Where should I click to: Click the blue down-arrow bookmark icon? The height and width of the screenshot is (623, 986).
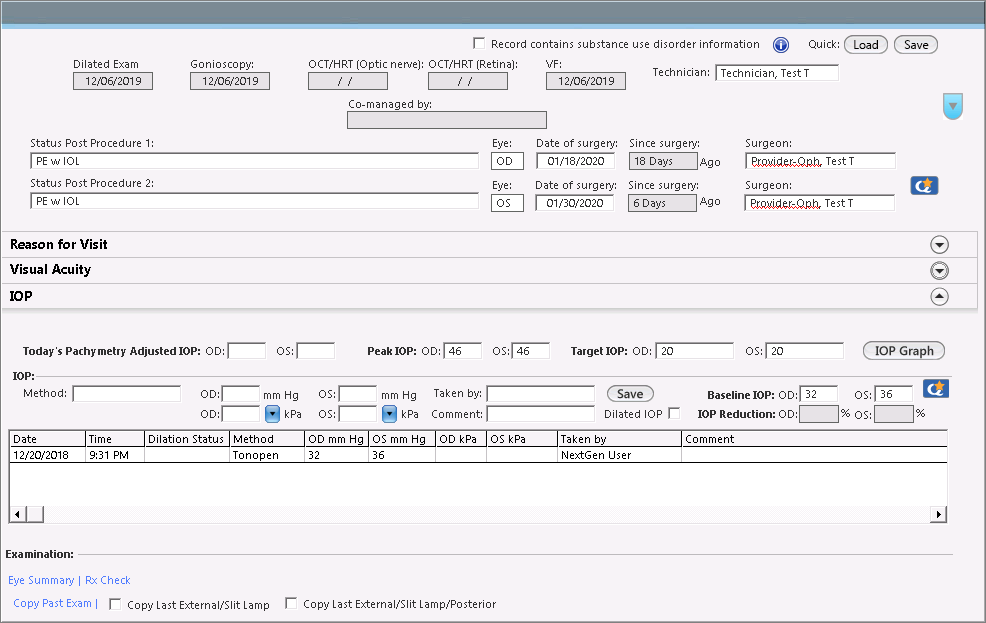953,106
